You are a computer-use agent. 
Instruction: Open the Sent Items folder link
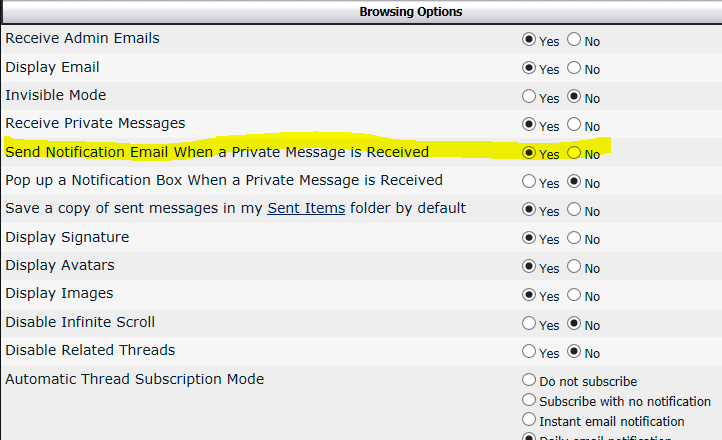click(306, 208)
